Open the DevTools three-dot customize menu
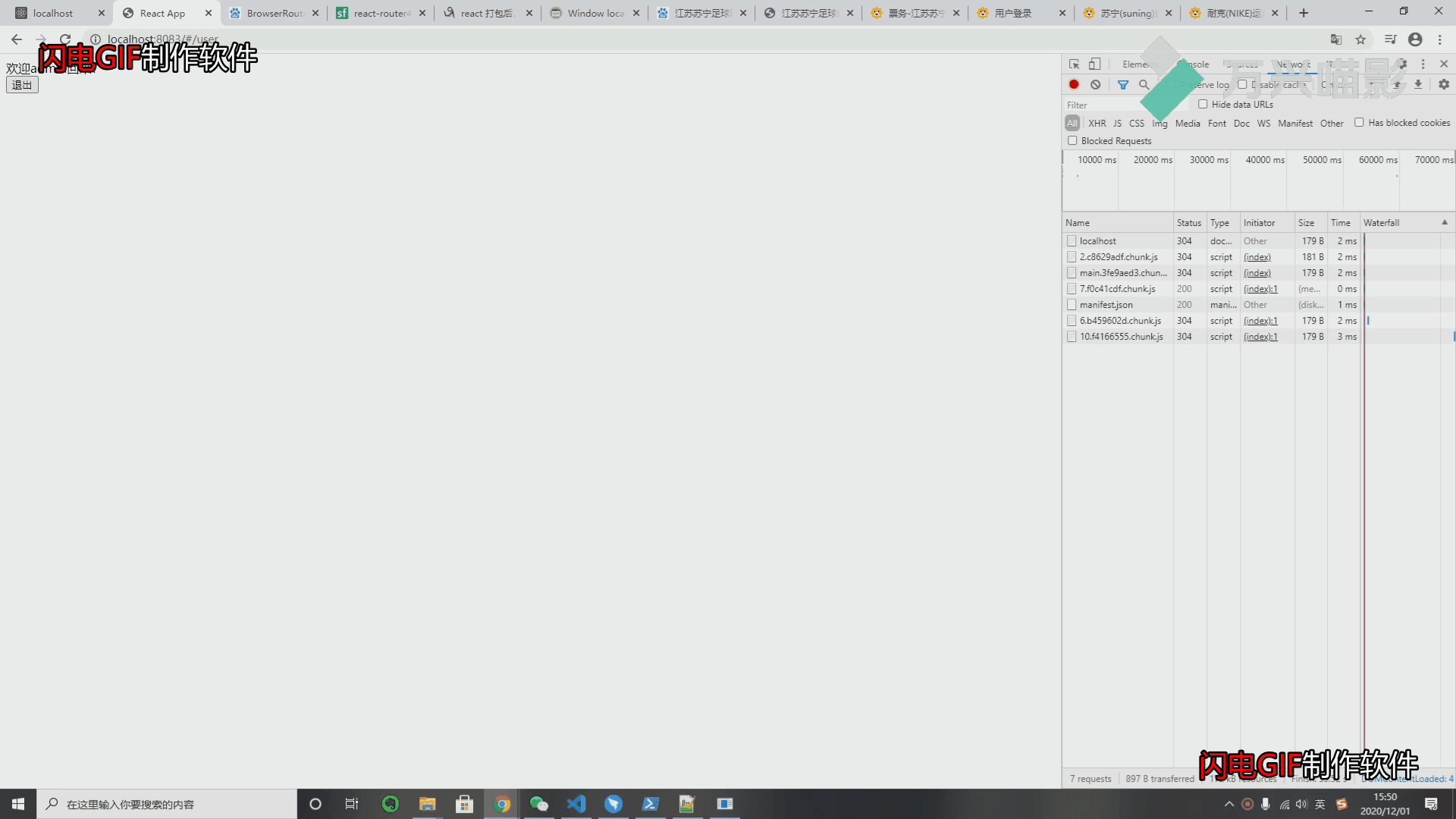 [1423, 64]
